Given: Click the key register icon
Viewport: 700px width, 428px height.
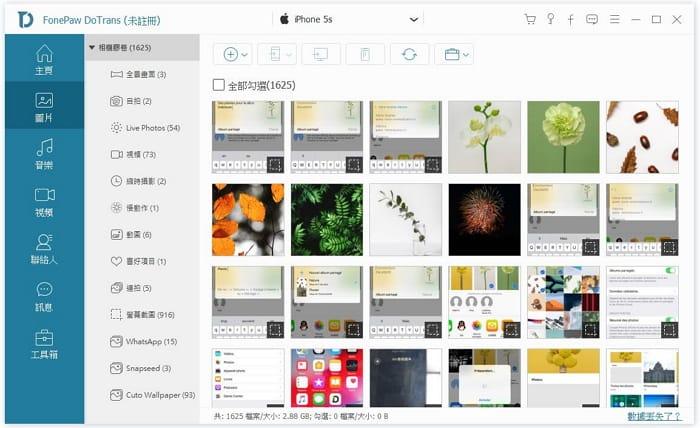Looking at the screenshot, I should 551,19.
